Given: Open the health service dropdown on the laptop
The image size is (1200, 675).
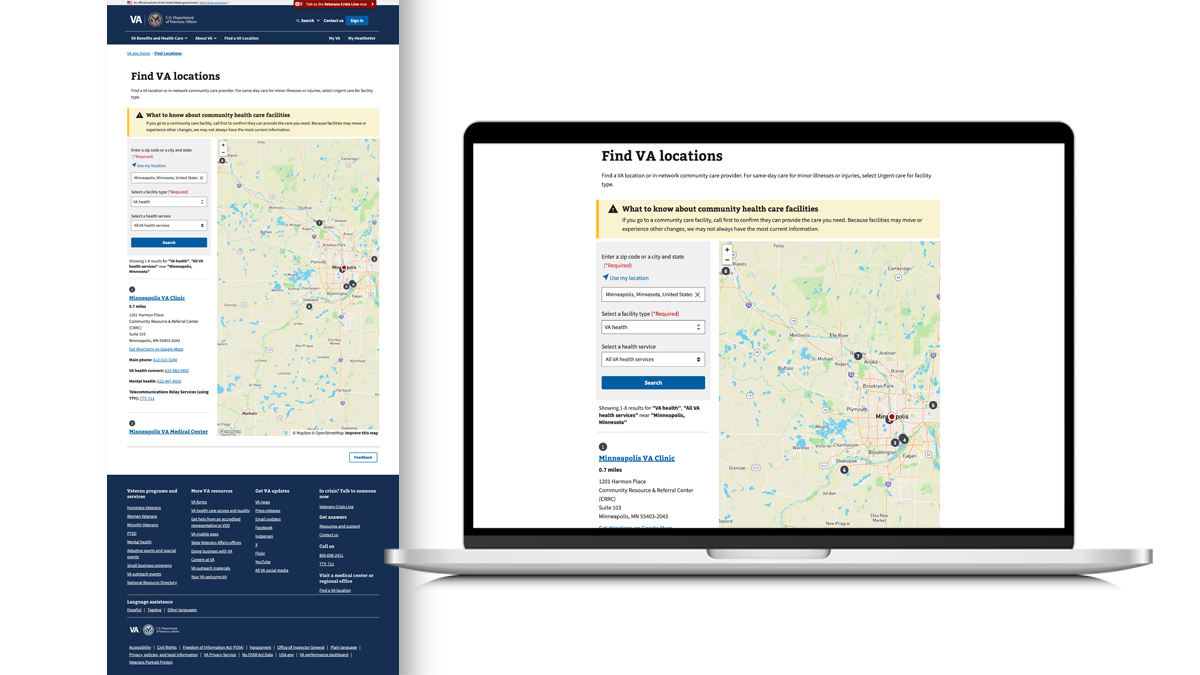Looking at the screenshot, I should coord(653,359).
